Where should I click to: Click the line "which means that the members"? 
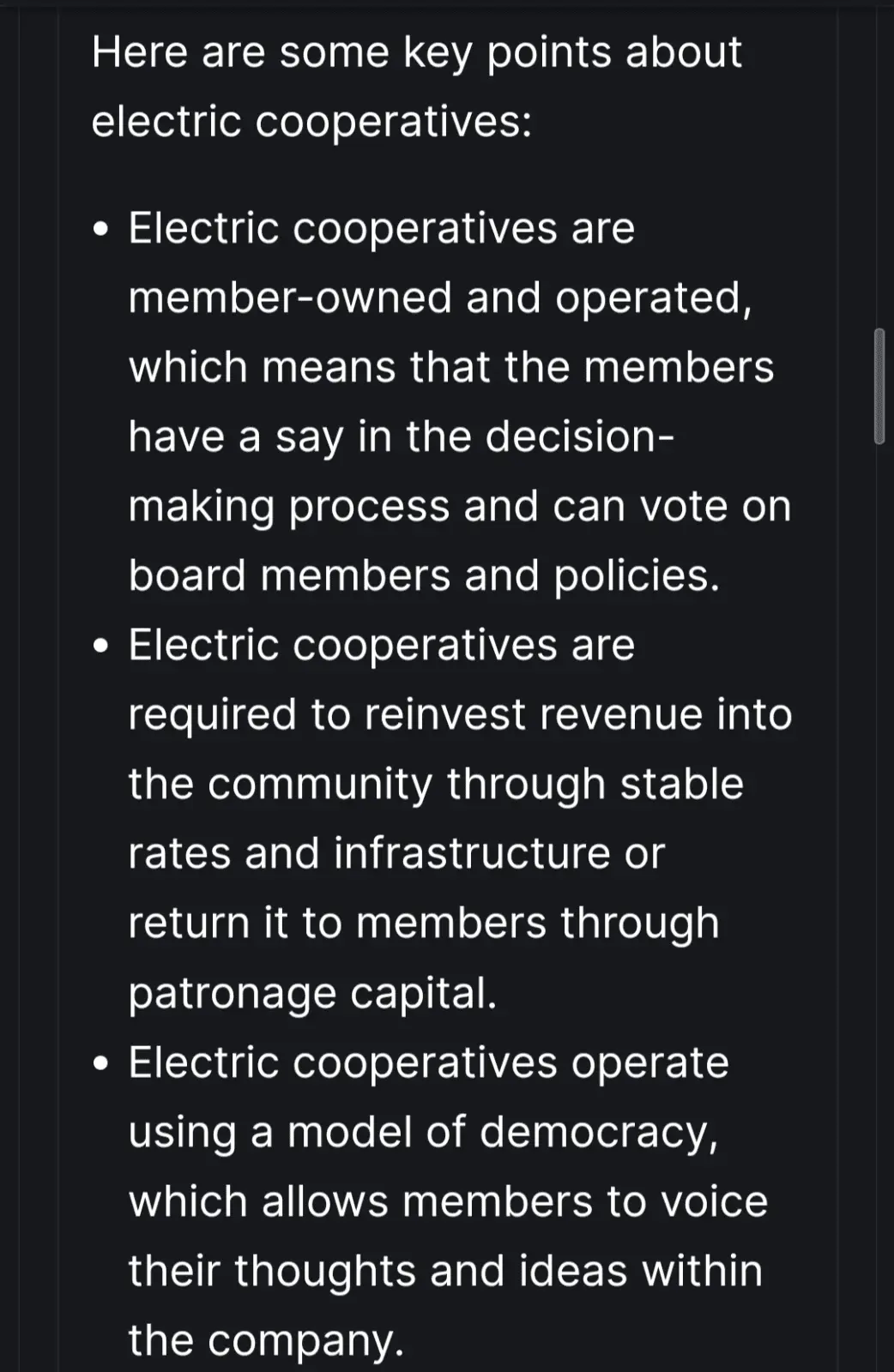pyautogui.click(x=450, y=367)
